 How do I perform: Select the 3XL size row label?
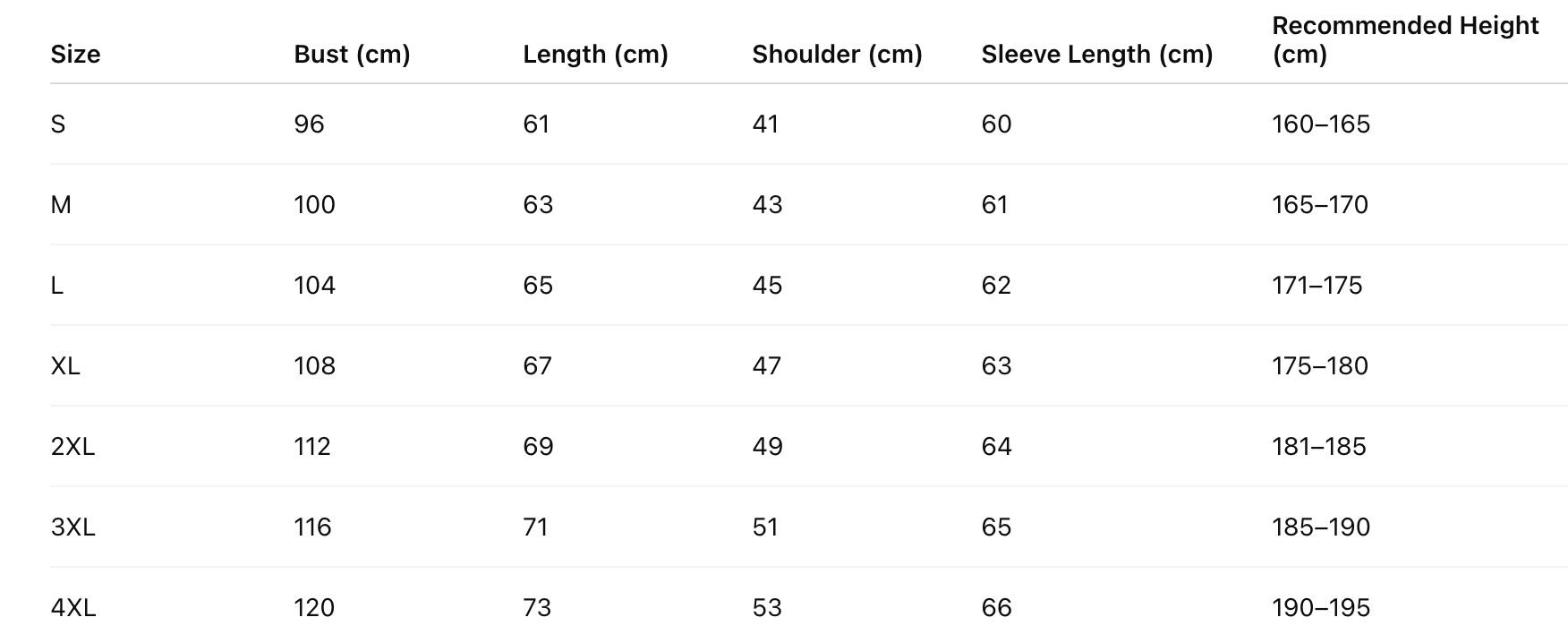pos(72,527)
